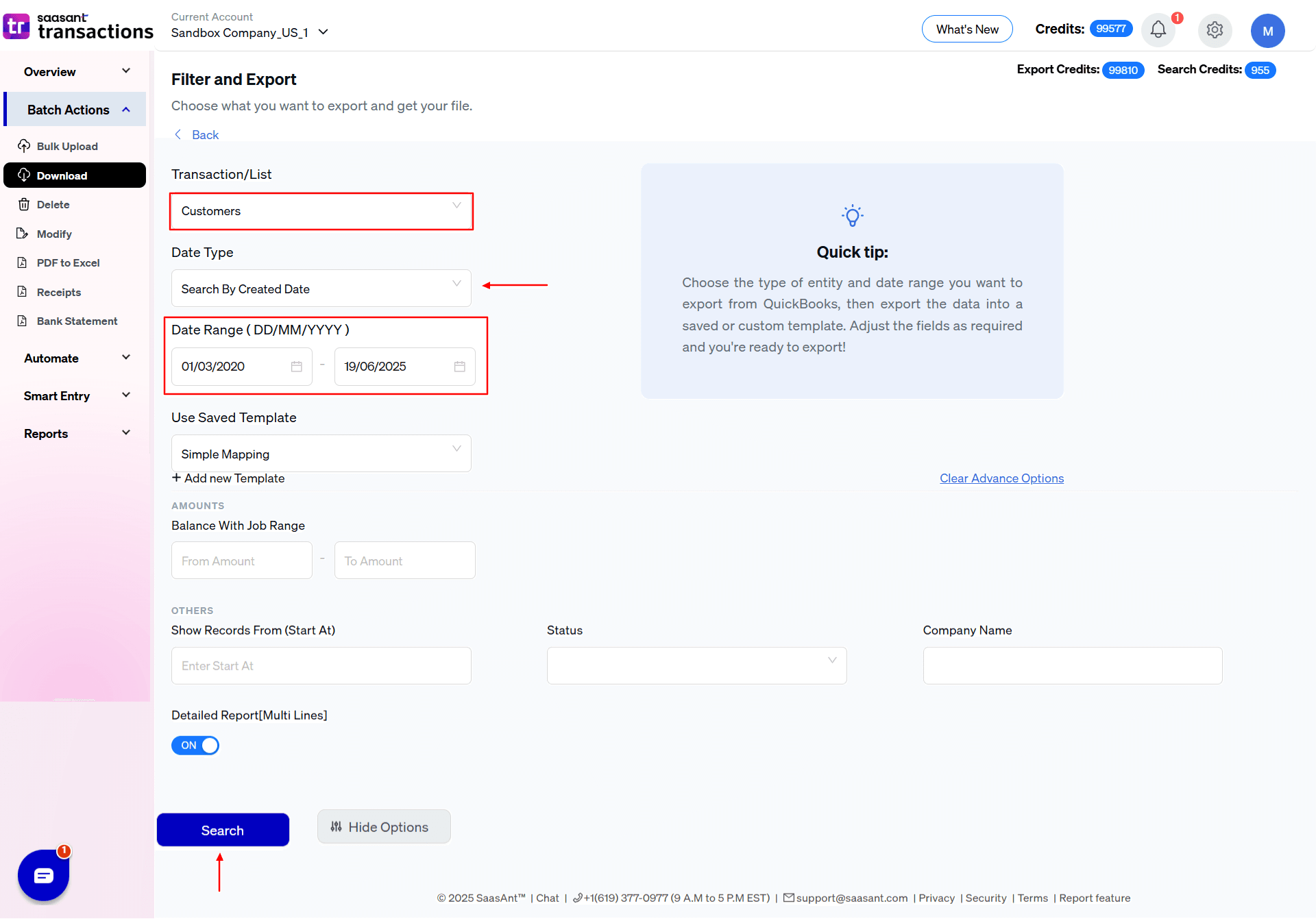Click the Modify file-edit icon
The height and width of the screenshot is (919, 1316).
[x=23, y=234]
